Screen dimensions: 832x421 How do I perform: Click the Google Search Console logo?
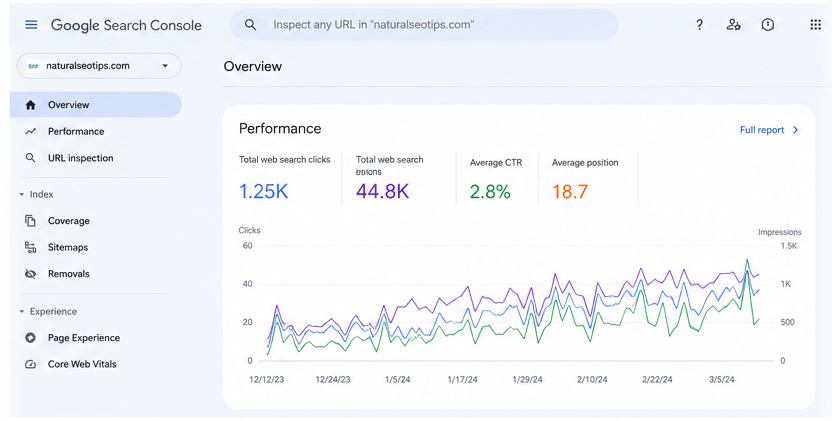(126, 25)
